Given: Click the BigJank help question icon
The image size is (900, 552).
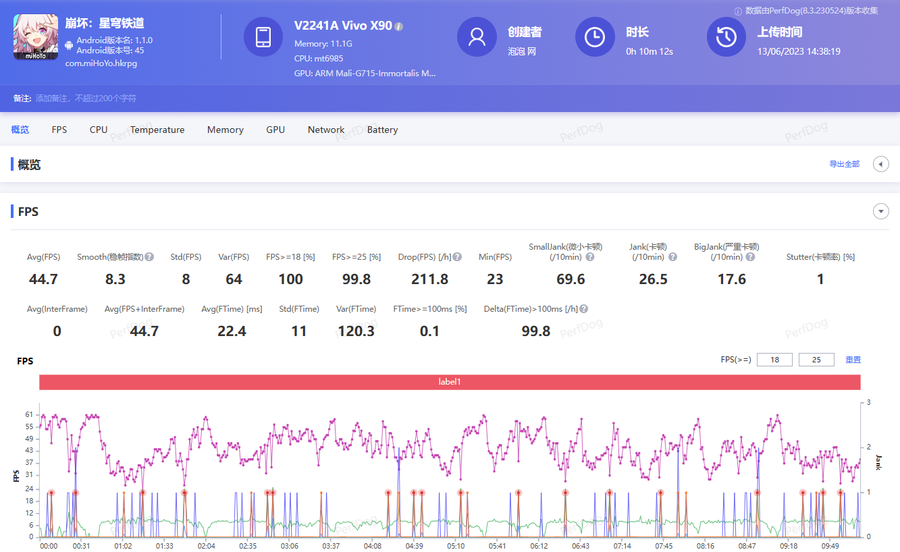Looking at the screenshot, I should (750, 257).
